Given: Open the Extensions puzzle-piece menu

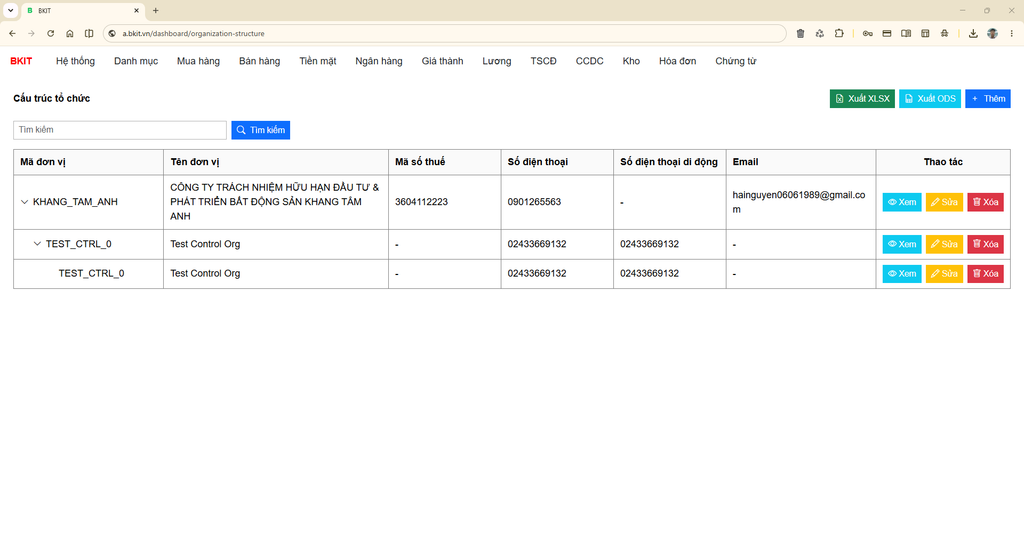Looking at the screenshot, I should (x=839, y=33).
